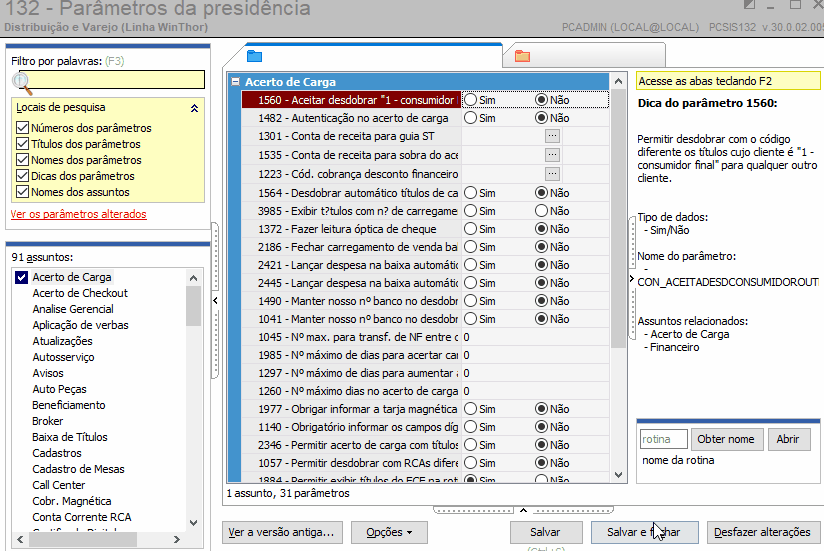Select Sim for parameter 1482
The width and height of the screenshot is (824, 551).
coord(470,118)
